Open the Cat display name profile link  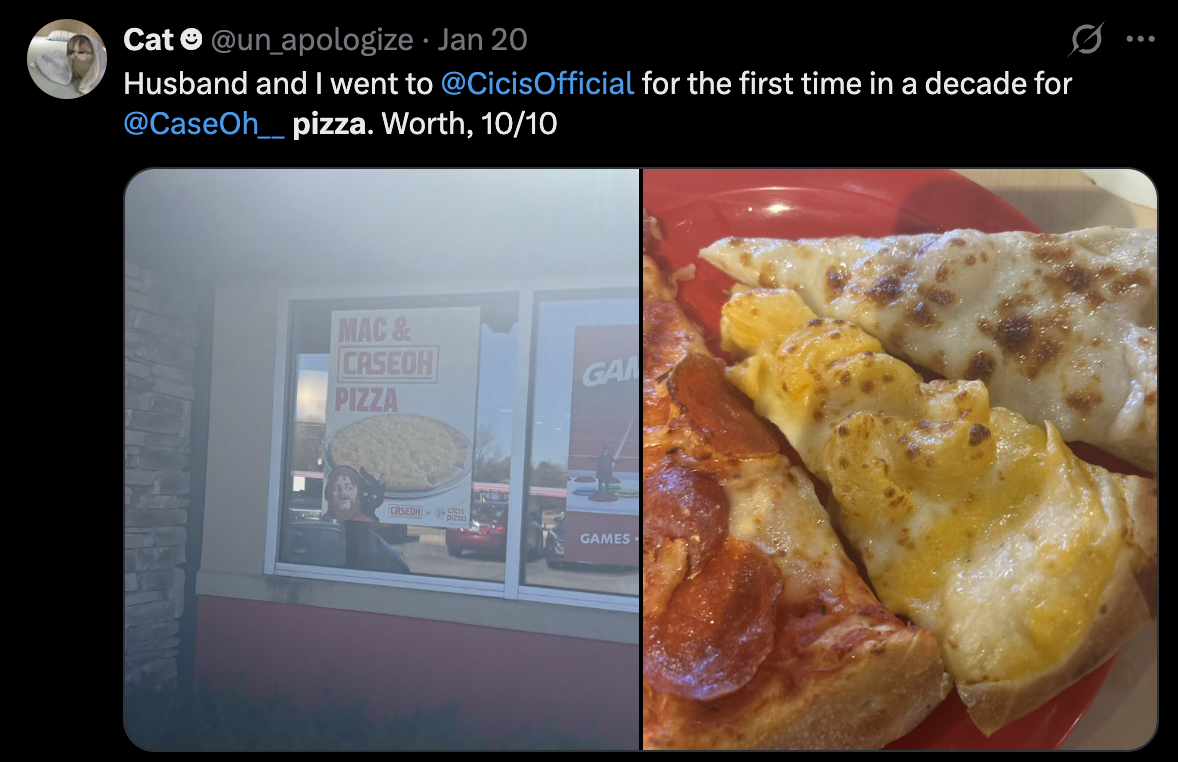tap(148, 40)
